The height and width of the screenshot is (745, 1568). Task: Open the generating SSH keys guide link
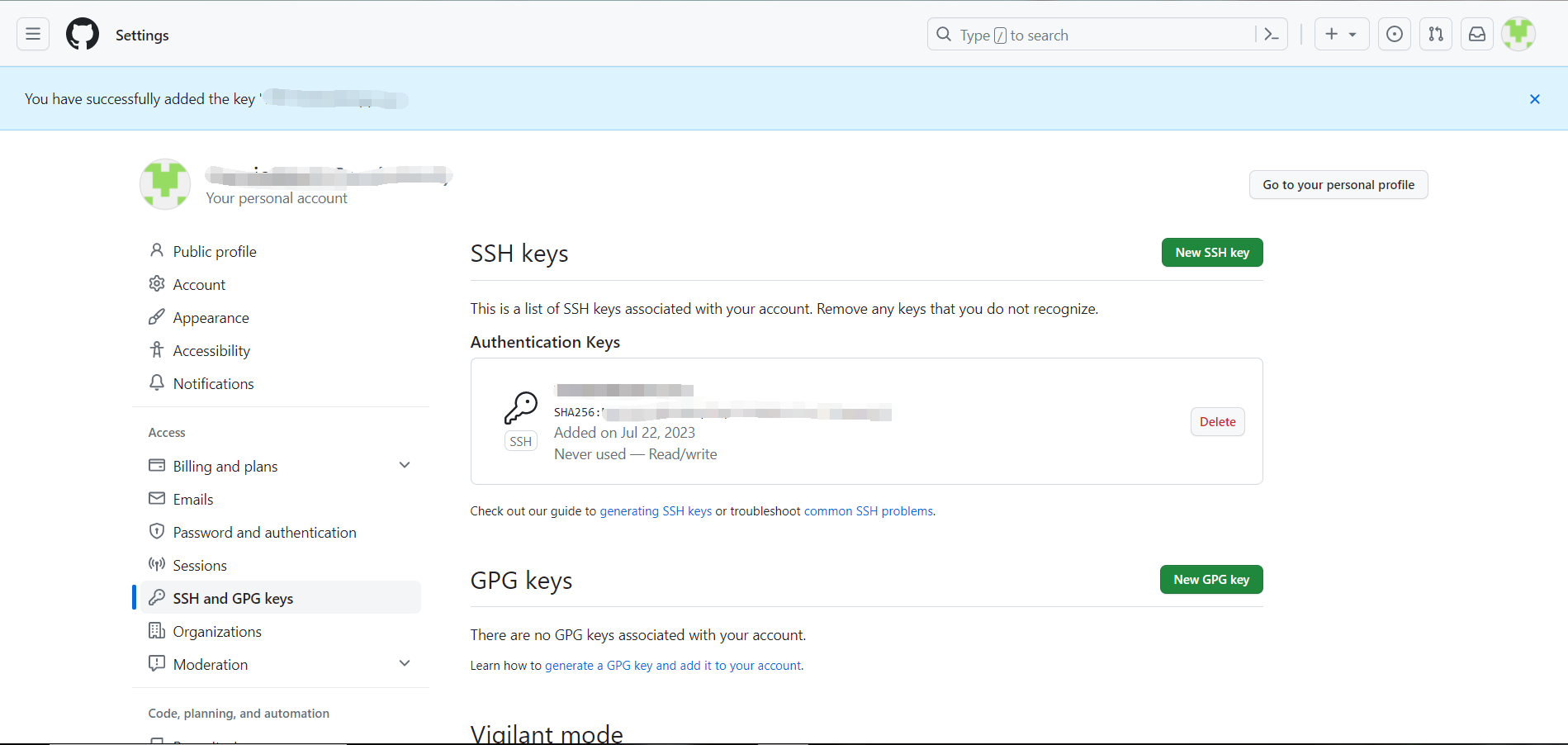[x=656, y=511]
